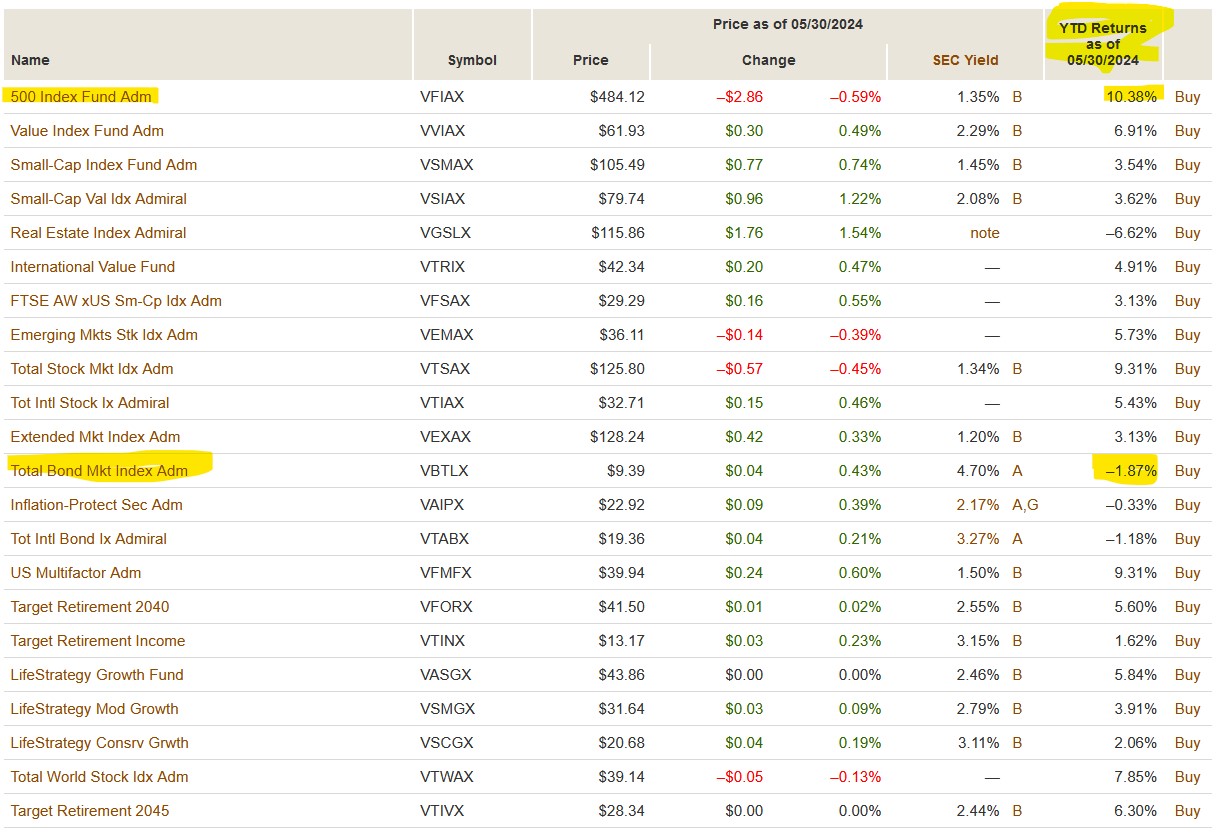Click the A,G footnote for VAIPX
The height and width of the screenshot is (836, 1222).
[x=1025, y=505]
